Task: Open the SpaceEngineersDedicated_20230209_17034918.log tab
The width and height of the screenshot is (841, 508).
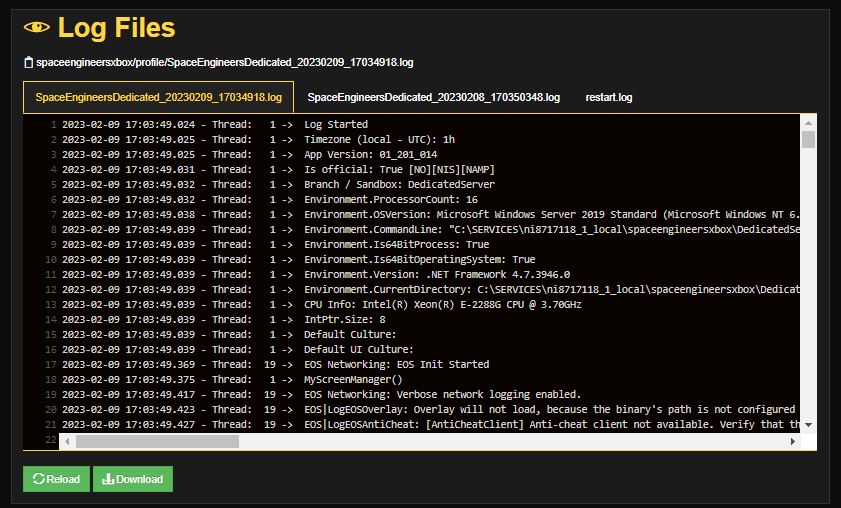Action: pos(158,98)
